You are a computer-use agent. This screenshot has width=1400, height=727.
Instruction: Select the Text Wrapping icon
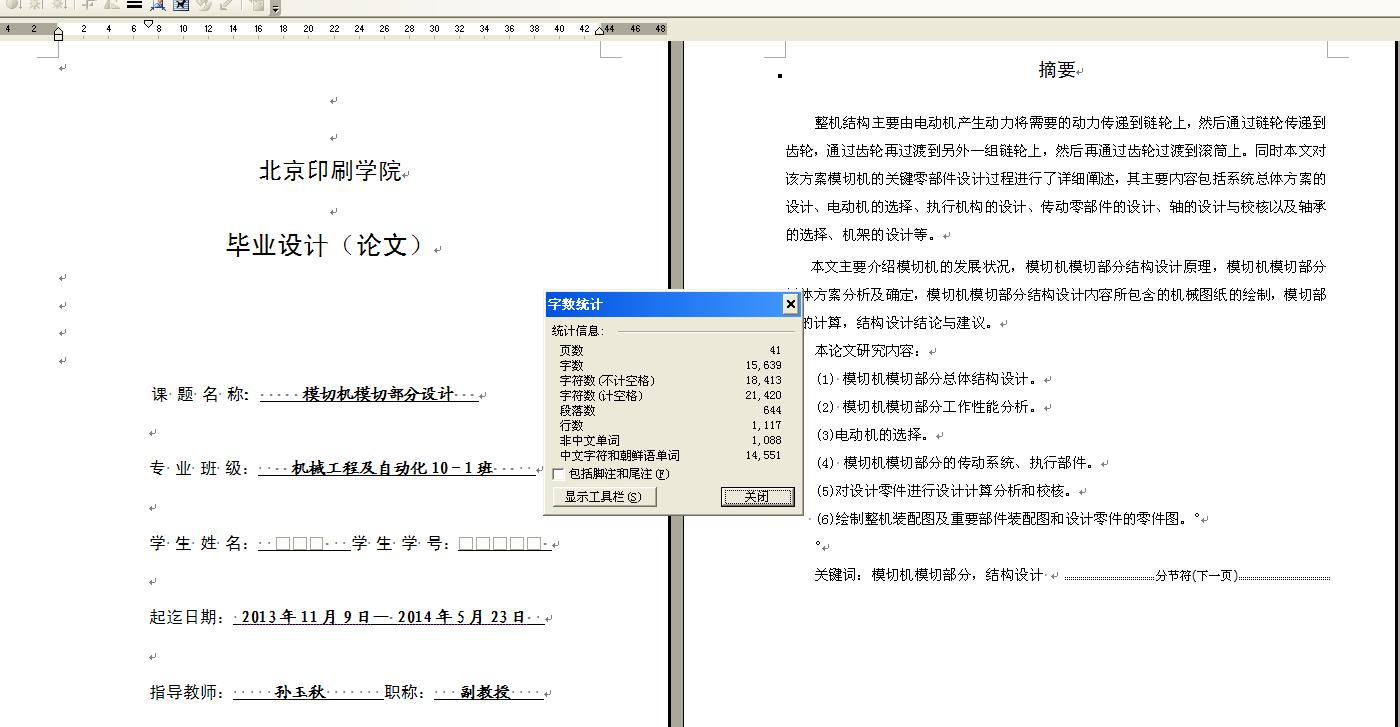click(x=181, y=7)
